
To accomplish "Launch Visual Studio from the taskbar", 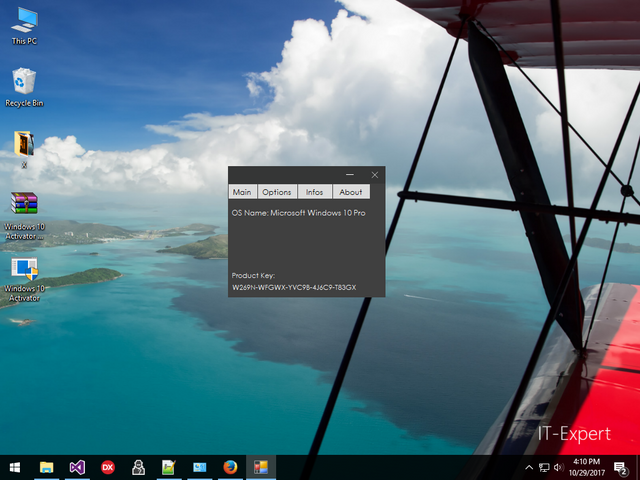I will (77, 467).
